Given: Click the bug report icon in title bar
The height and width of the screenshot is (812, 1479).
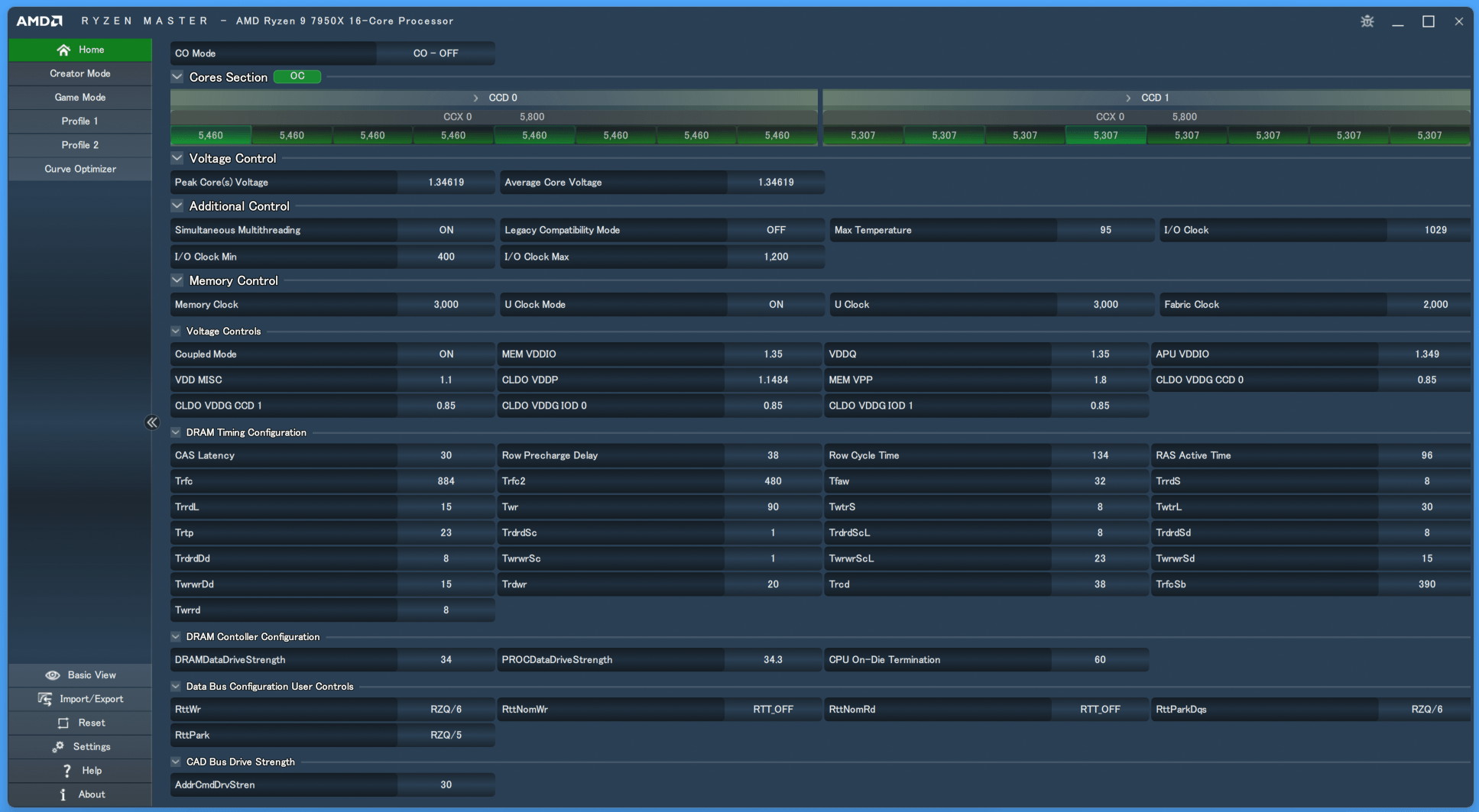Looking at the screenshot, I should [1367, 21].
